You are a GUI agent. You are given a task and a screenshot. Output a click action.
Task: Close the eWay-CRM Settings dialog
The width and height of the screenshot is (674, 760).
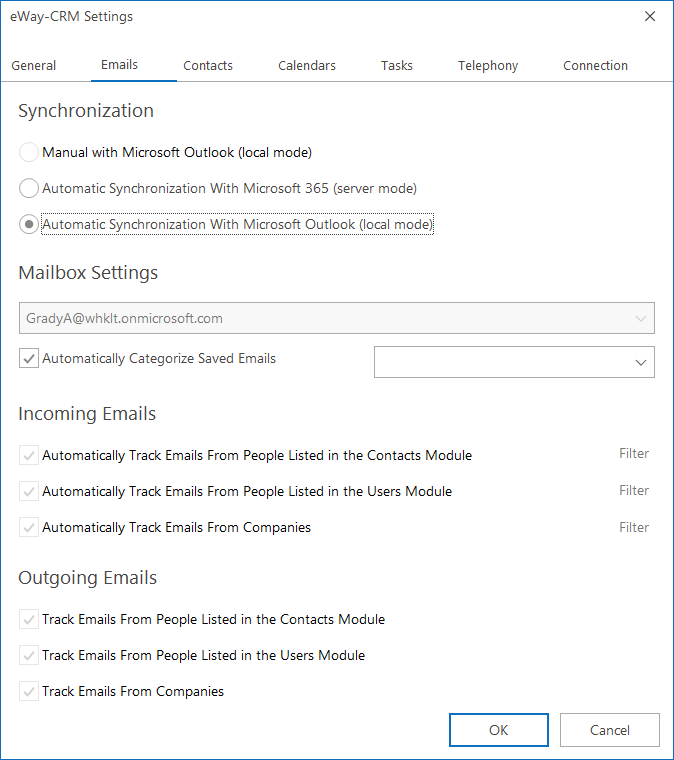coord(650,16)
